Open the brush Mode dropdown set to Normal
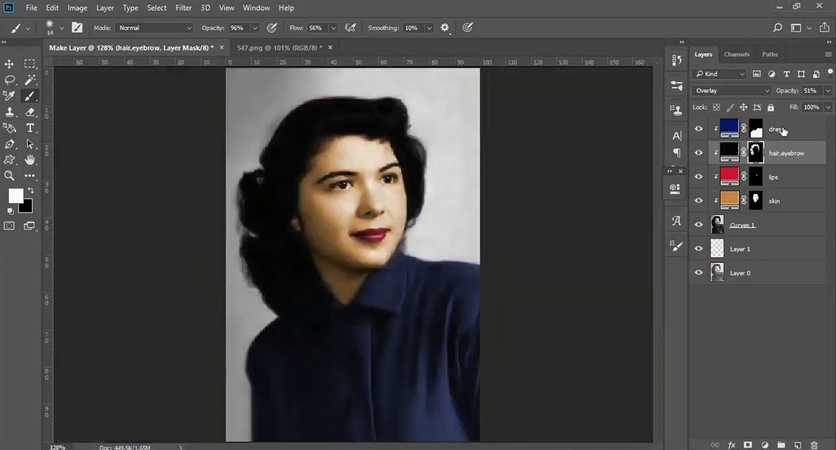Viewport: 836px width, 450px height. click(154, 28)
